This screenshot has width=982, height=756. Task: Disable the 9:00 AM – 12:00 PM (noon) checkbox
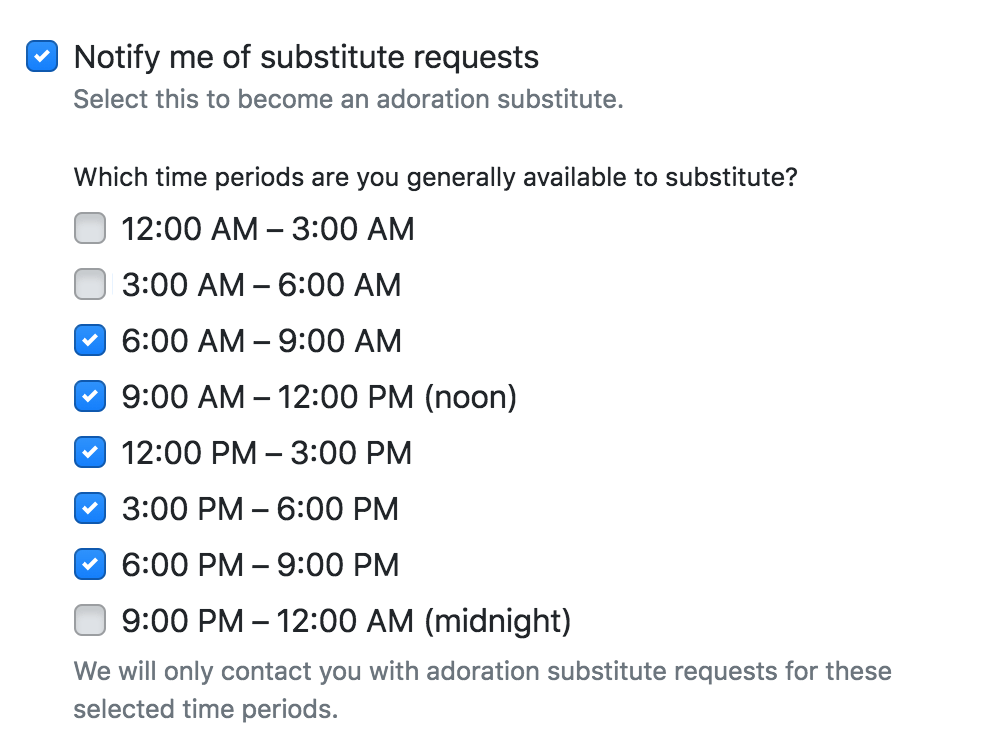90,398
